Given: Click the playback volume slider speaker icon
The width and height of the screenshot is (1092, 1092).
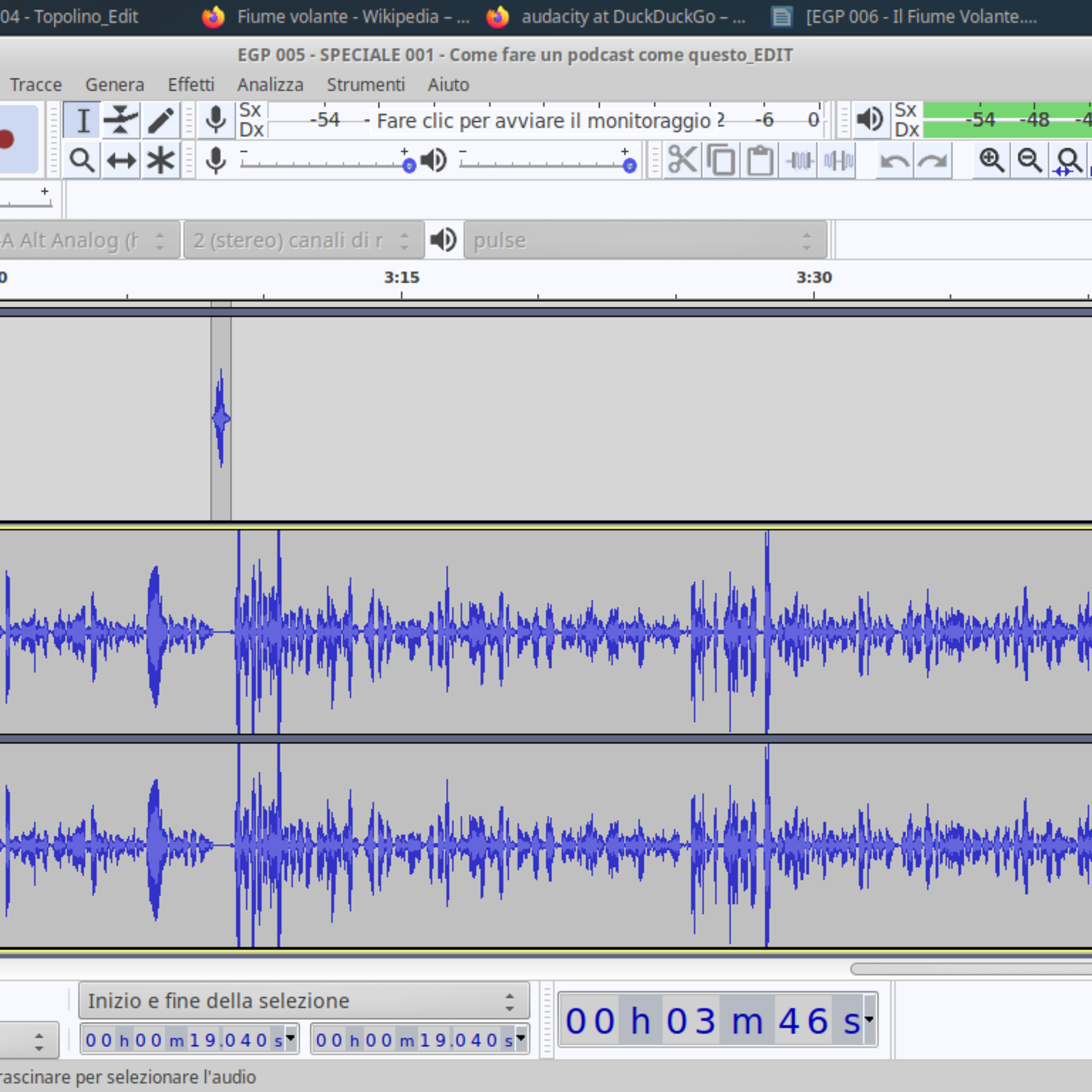Looking at the screenshot, I should (434, 161).
